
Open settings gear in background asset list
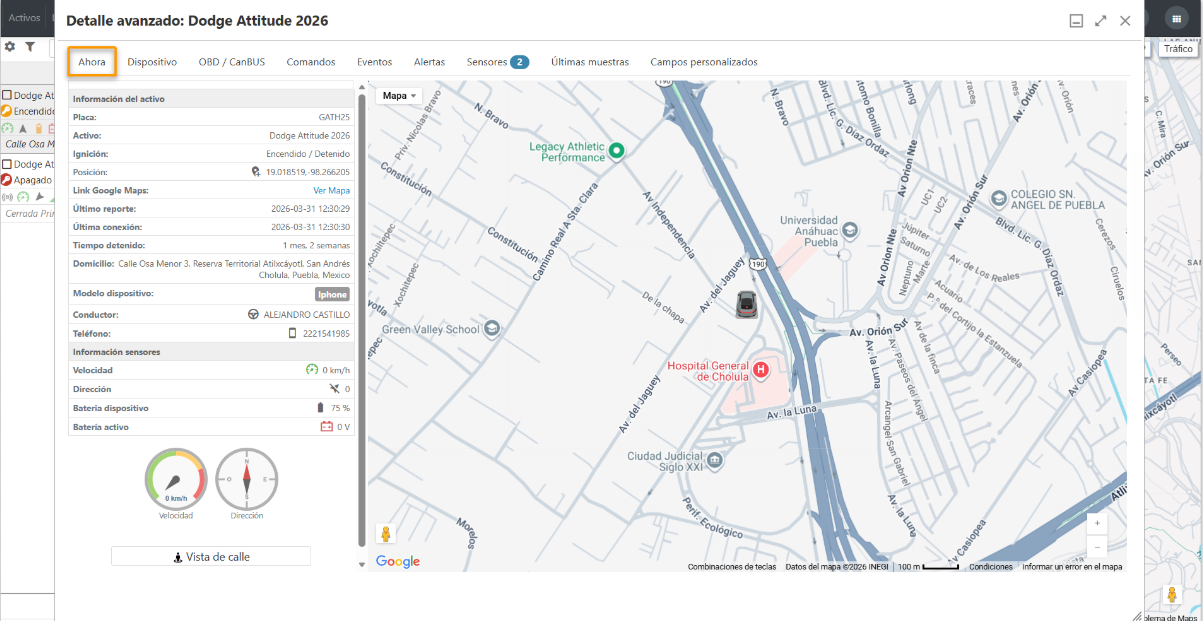click(x=10, y=46)
